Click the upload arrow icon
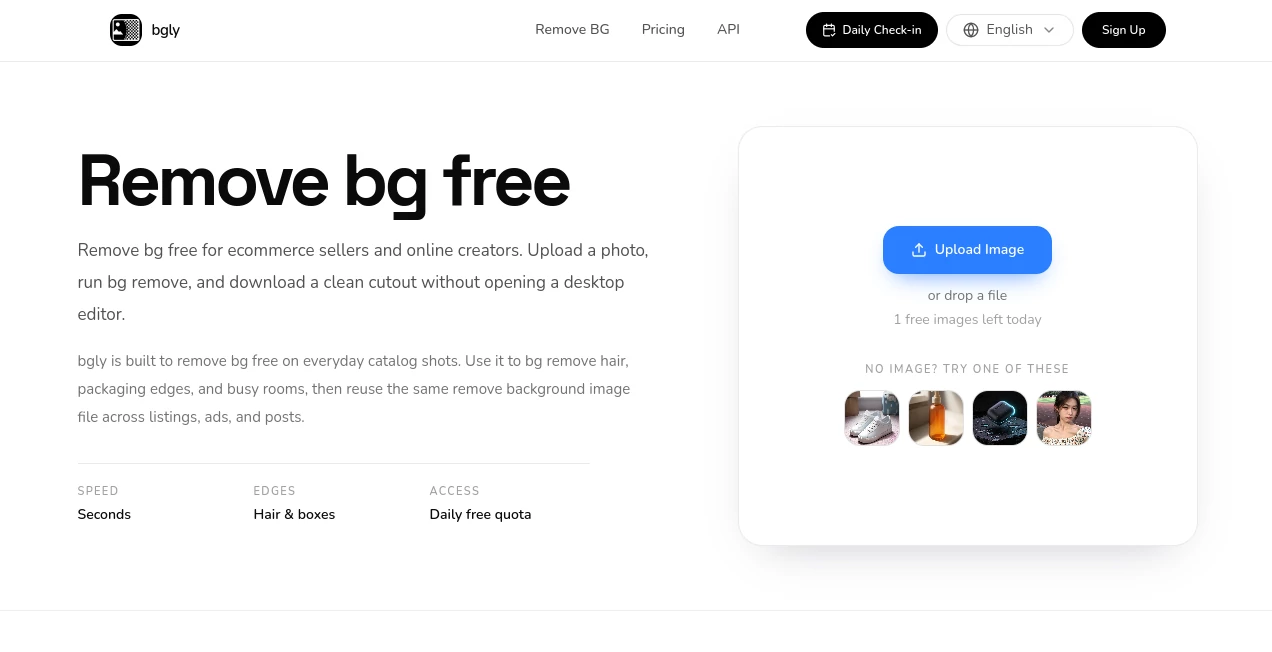Image resolution: width=1272 pixels, height=652 pixels. (x=919, y=250)
